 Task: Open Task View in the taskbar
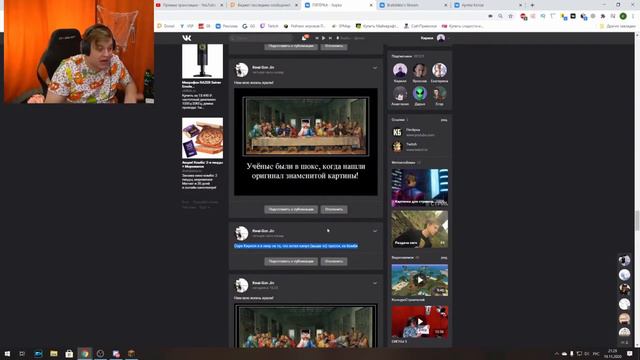coord(22,353)
